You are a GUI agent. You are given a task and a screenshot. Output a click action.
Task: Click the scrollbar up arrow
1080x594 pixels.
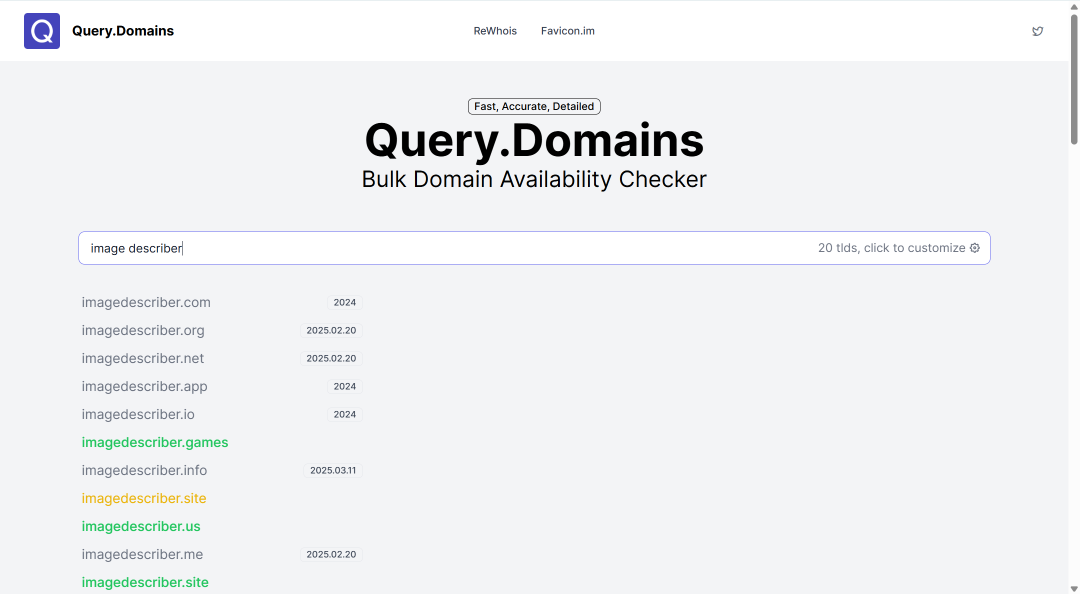point(1074,6)
